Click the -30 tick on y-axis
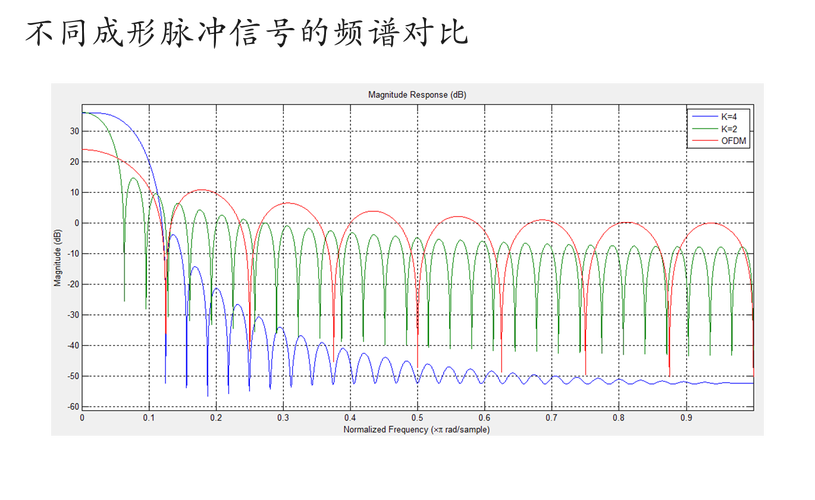This screenshot has height=500, width=815. click(x=72, y=315)
